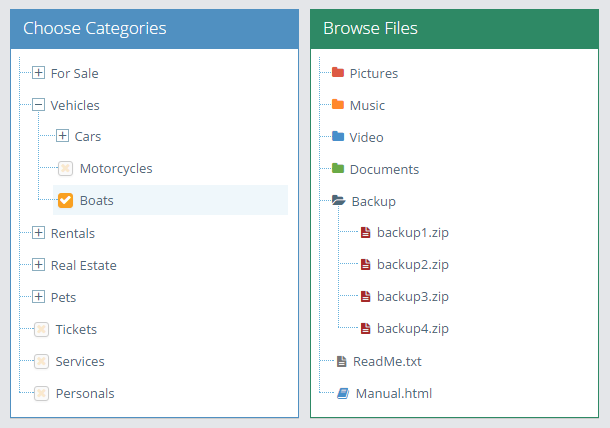This screenshot has height=428, width=610.
Task: Click the orange Music folder icon
Action: [338, 104]
